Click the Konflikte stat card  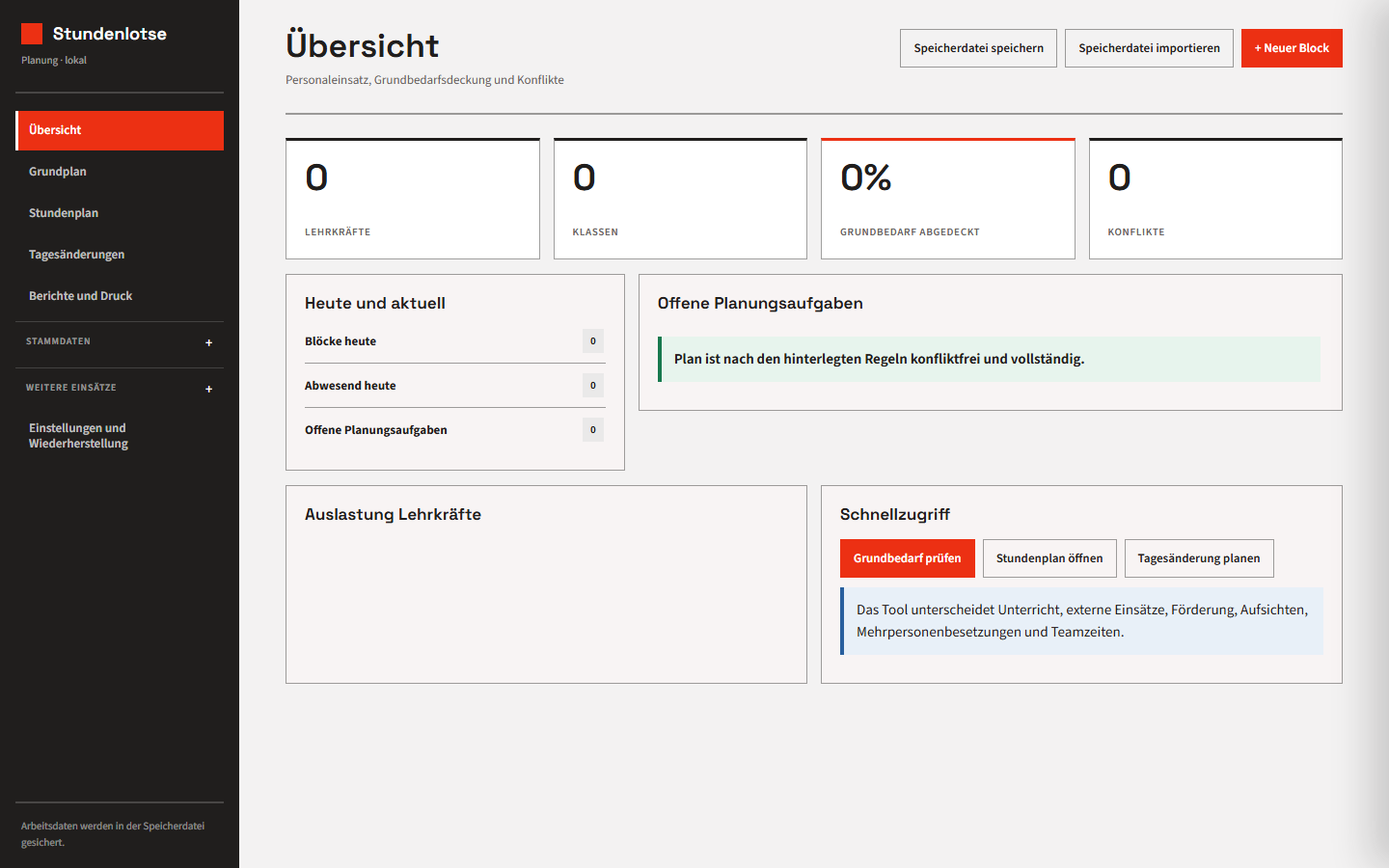[1215, 199]
